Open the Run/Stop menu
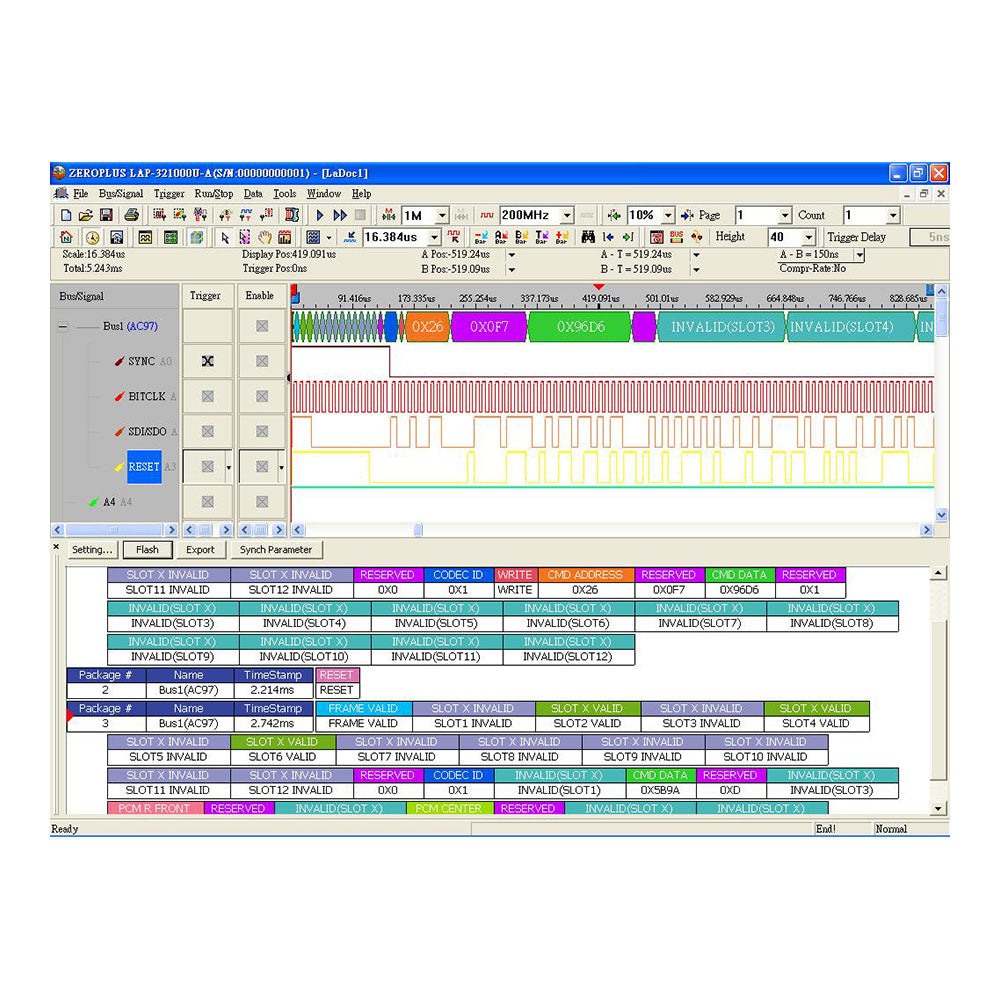Image resolution: width=1000 pixels, height=1000 pixels. 214,194
